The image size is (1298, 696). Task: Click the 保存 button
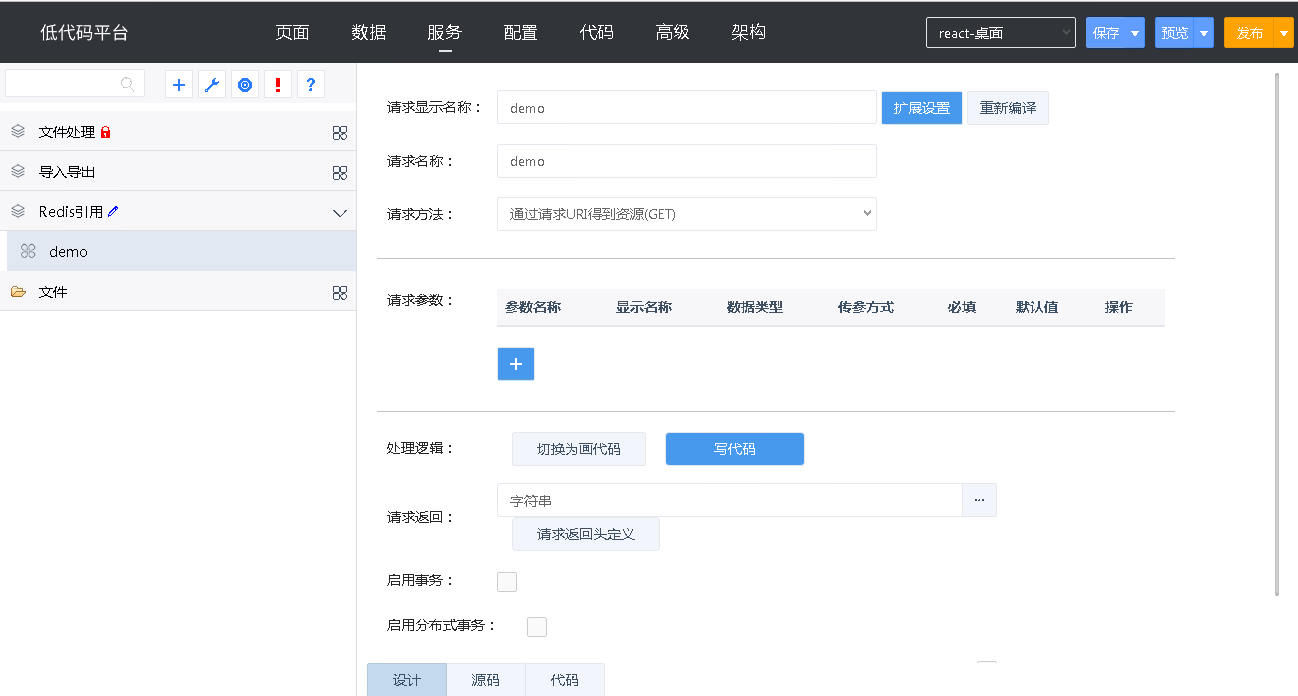1106,33
